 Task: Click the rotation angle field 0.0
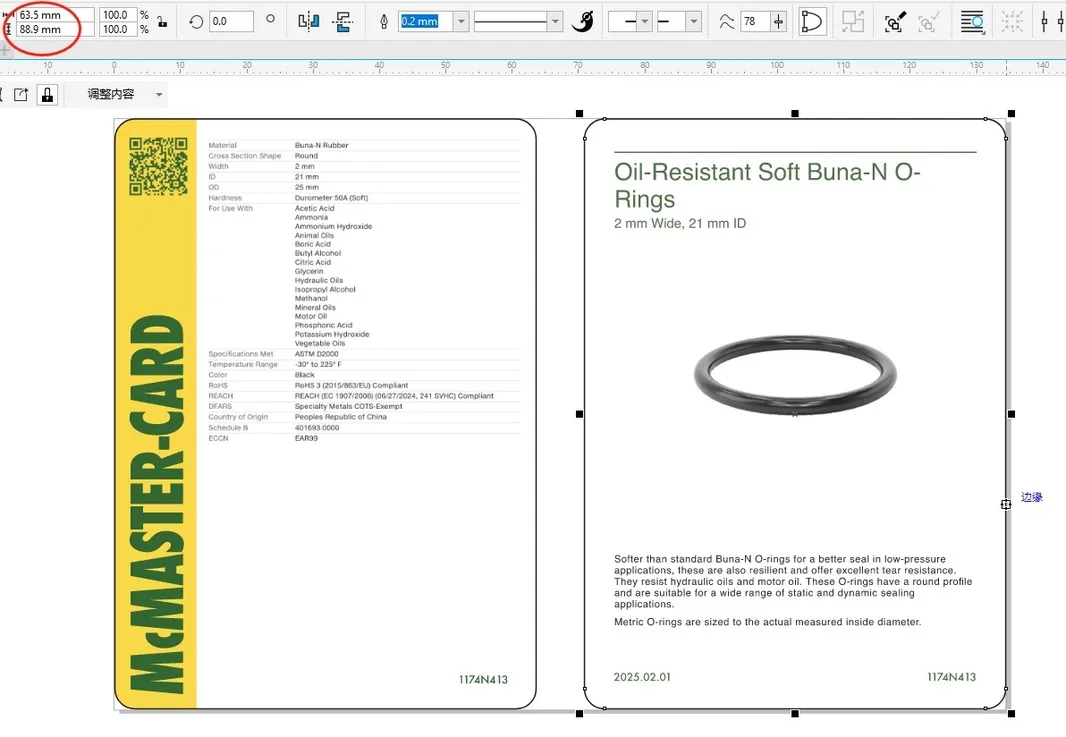pyautogui.click(x=231, y=22)
